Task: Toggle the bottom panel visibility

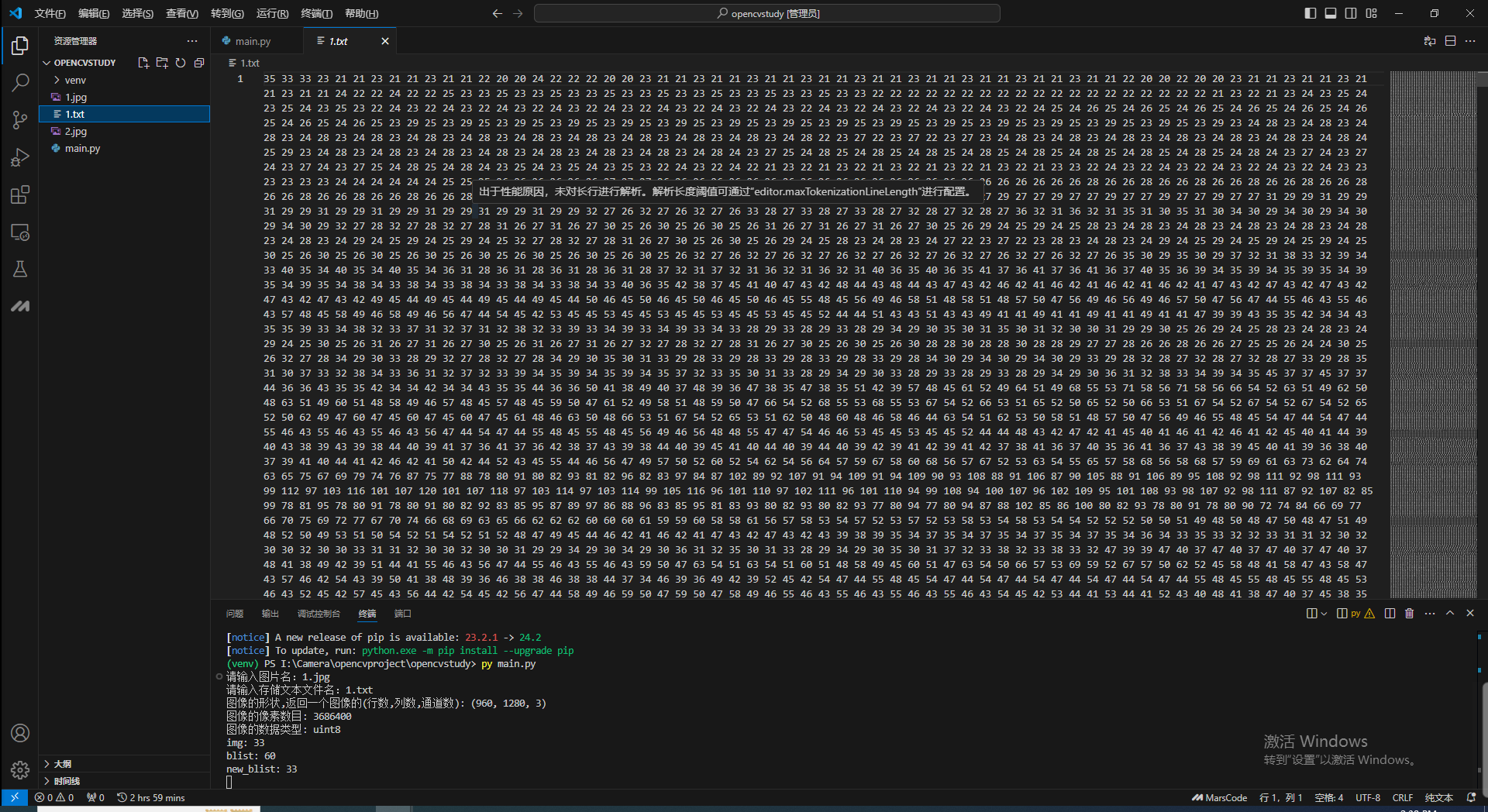Action: tap(1331, 13)
